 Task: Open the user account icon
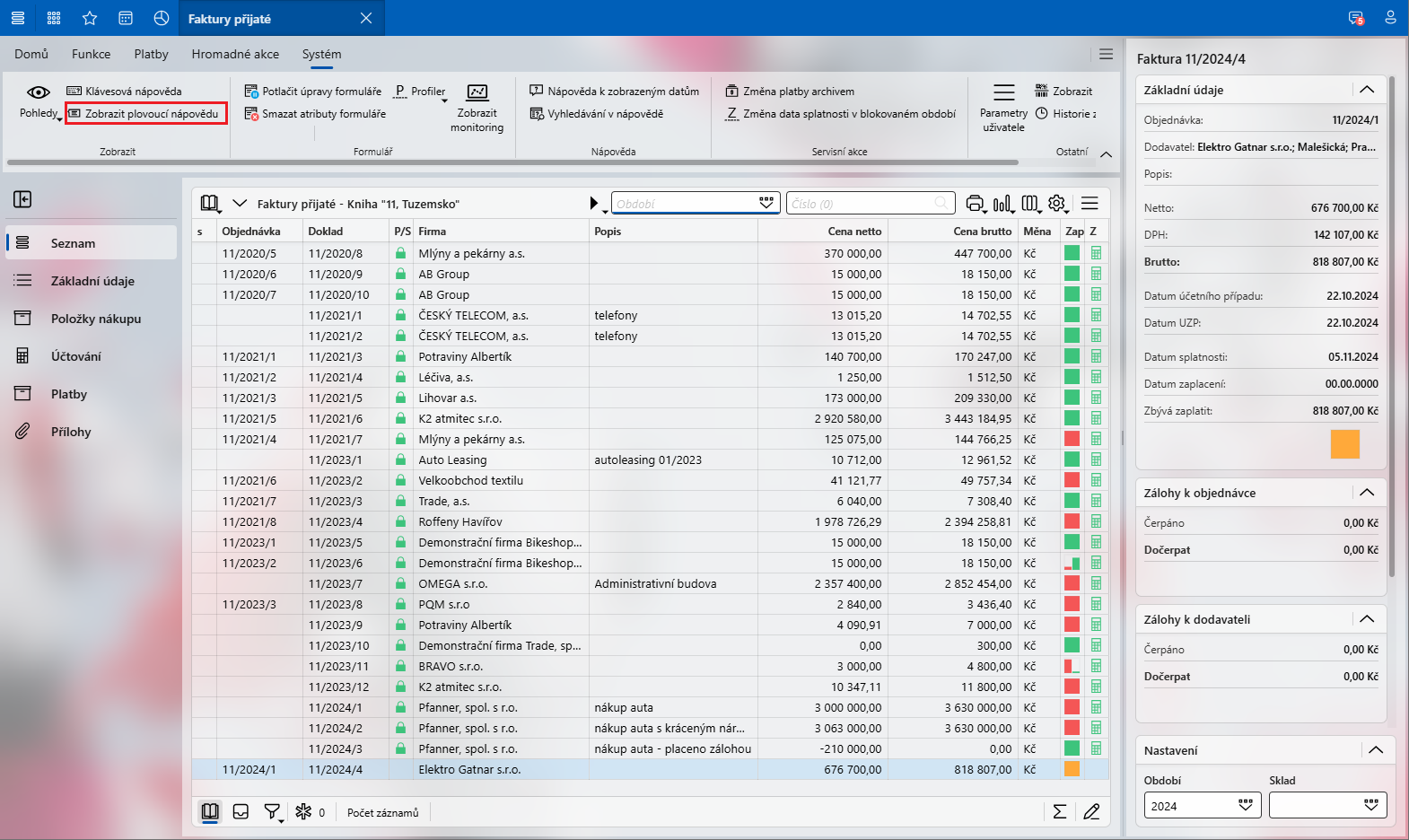tap(1390, 18)
